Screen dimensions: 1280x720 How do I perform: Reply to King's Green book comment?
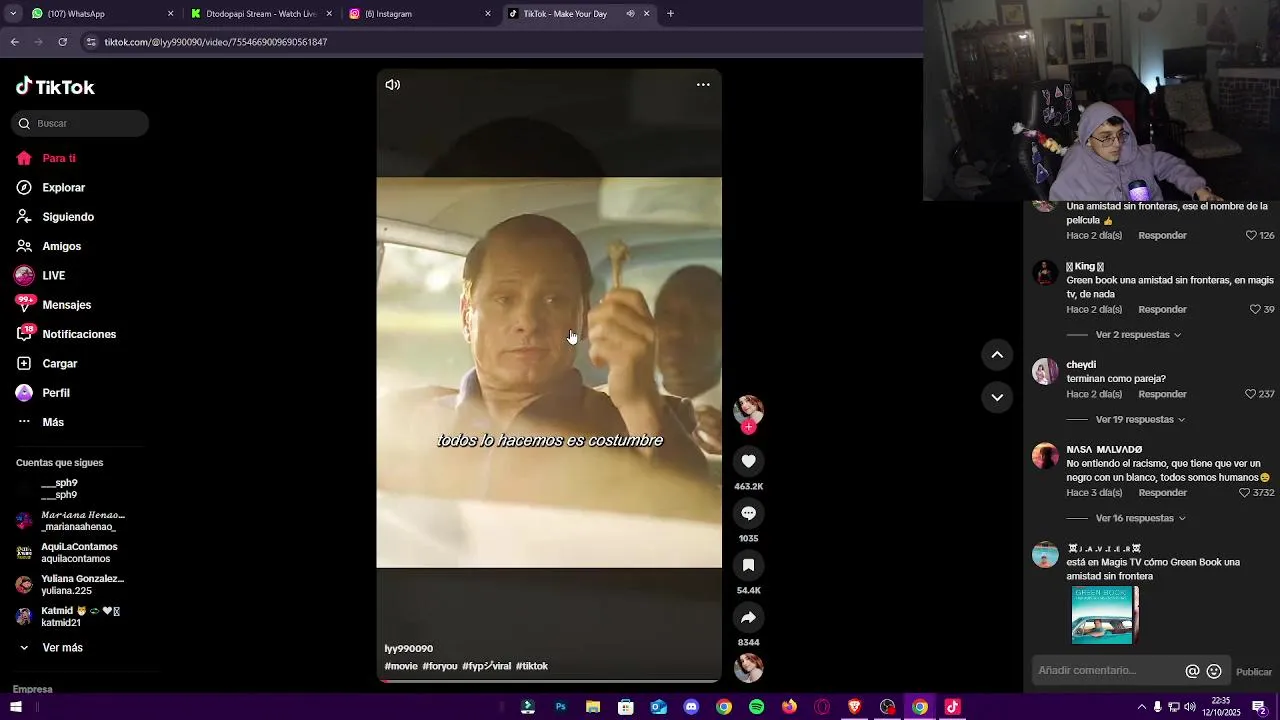(1162, 310)
